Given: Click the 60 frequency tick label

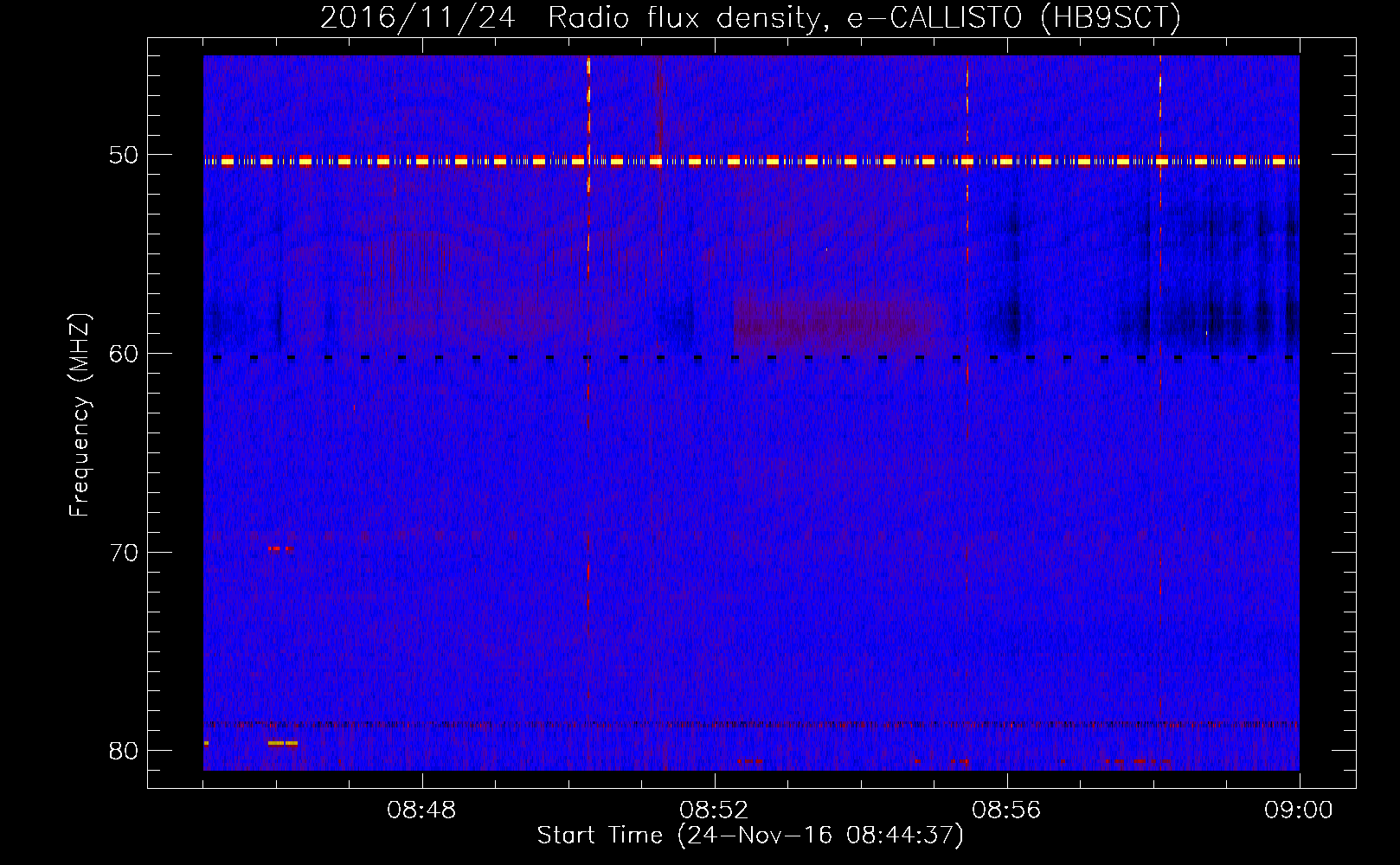Looking at the screenshot, I should click(124, 354).
